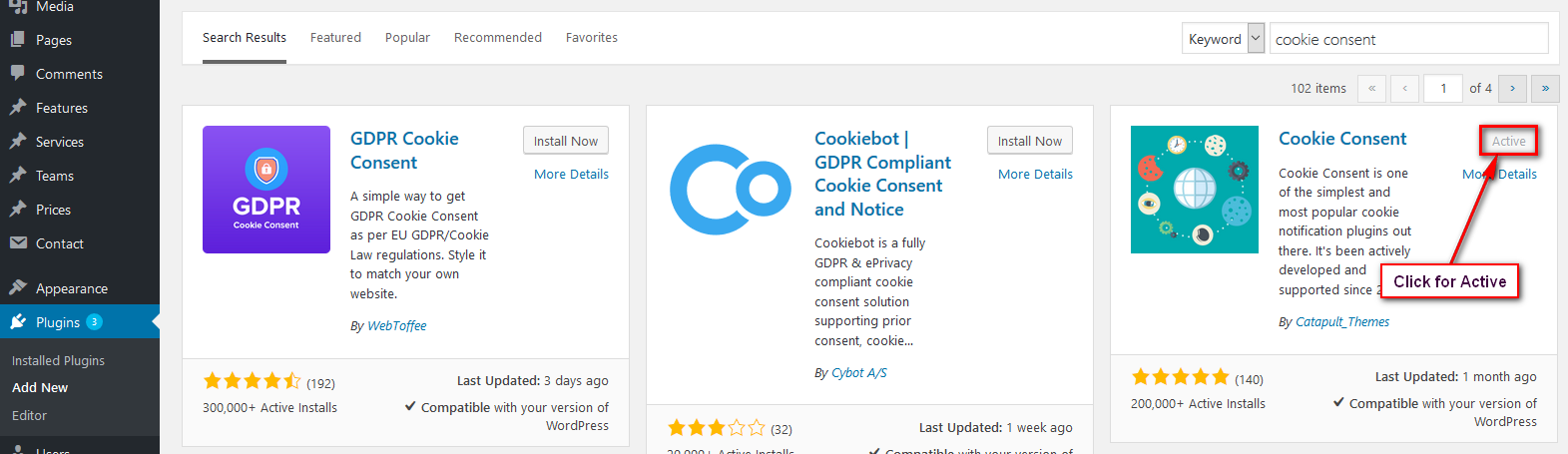1568x454 pixels.
Task: Switch to the Search Results tab
Action: [x=245, y=38]
